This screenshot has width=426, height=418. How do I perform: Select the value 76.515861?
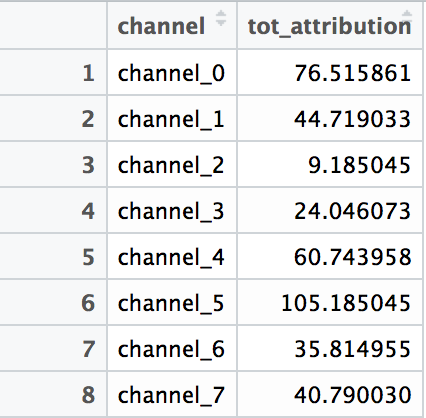tap(352, 73)
